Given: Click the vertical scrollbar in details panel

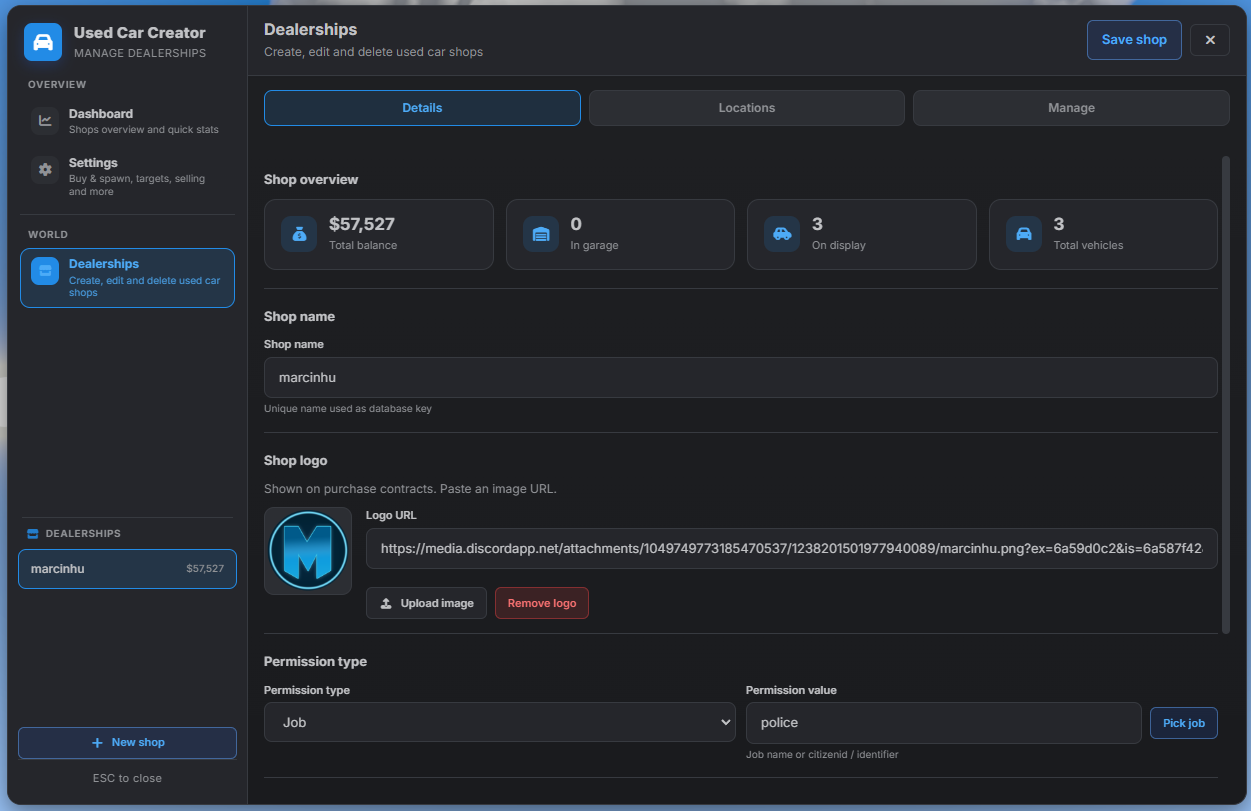Looking at the screenshot, I should [1226, 394].
